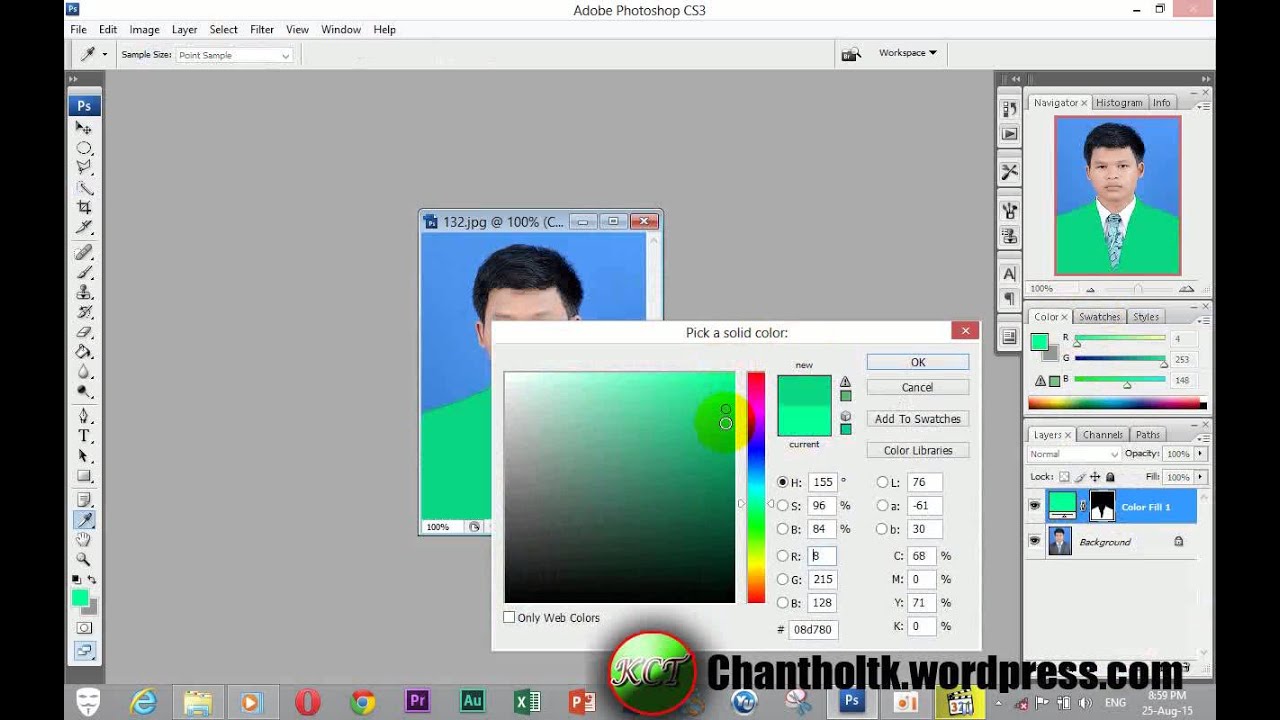Select the H hue radio button
This screenshot has width=1280, height=720.
coord(782,482)
